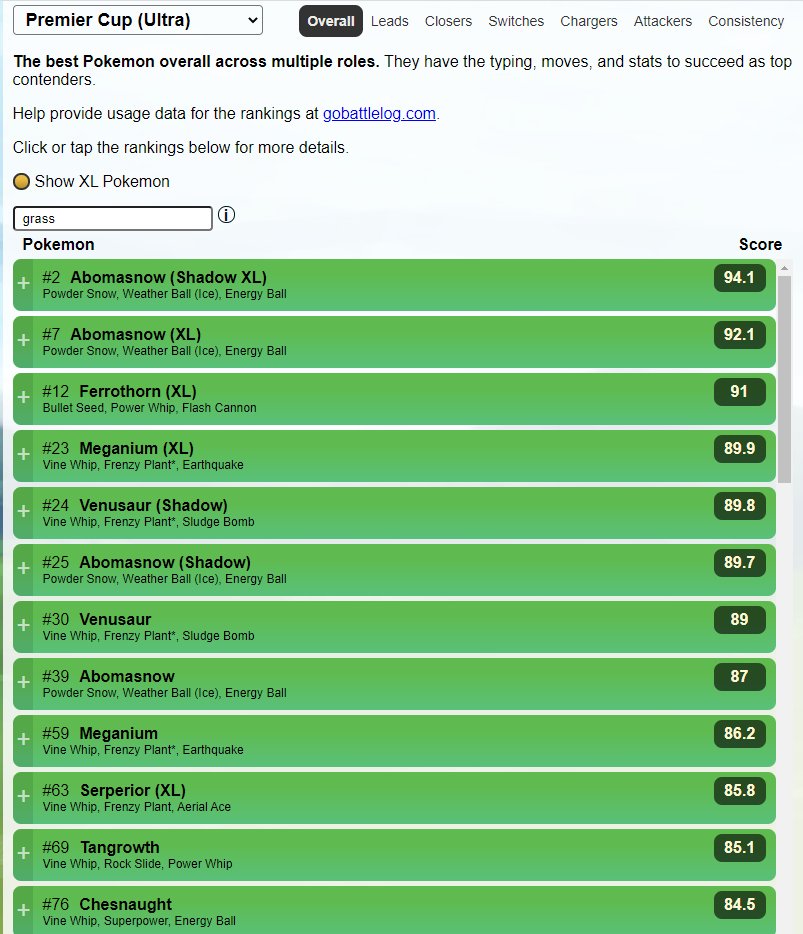The image size is (803, 934).
Task: Click the Pokemon column header
Action: 58,245
